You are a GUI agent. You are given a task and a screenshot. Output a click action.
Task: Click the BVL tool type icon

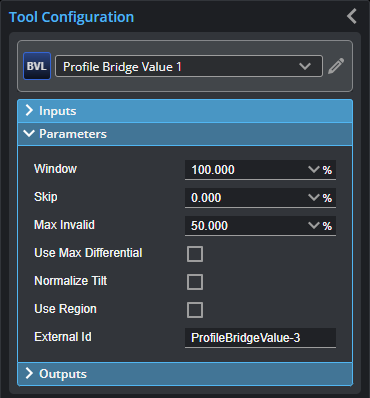coord(37,66)
